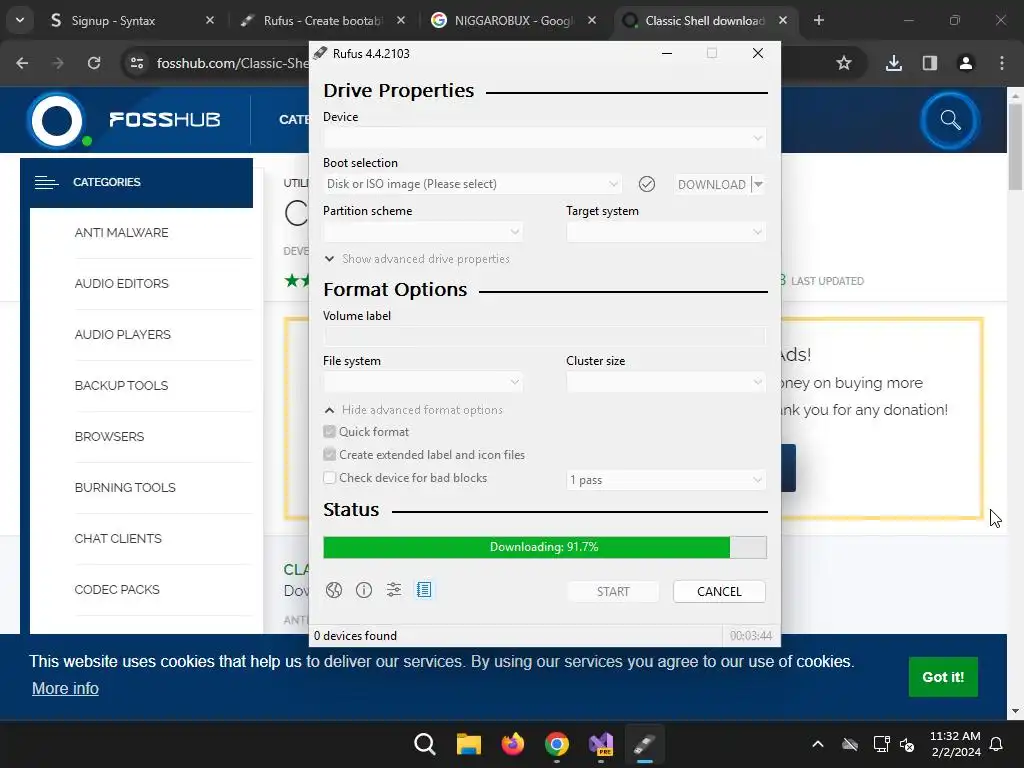Go back in browser history

[22, 63]
